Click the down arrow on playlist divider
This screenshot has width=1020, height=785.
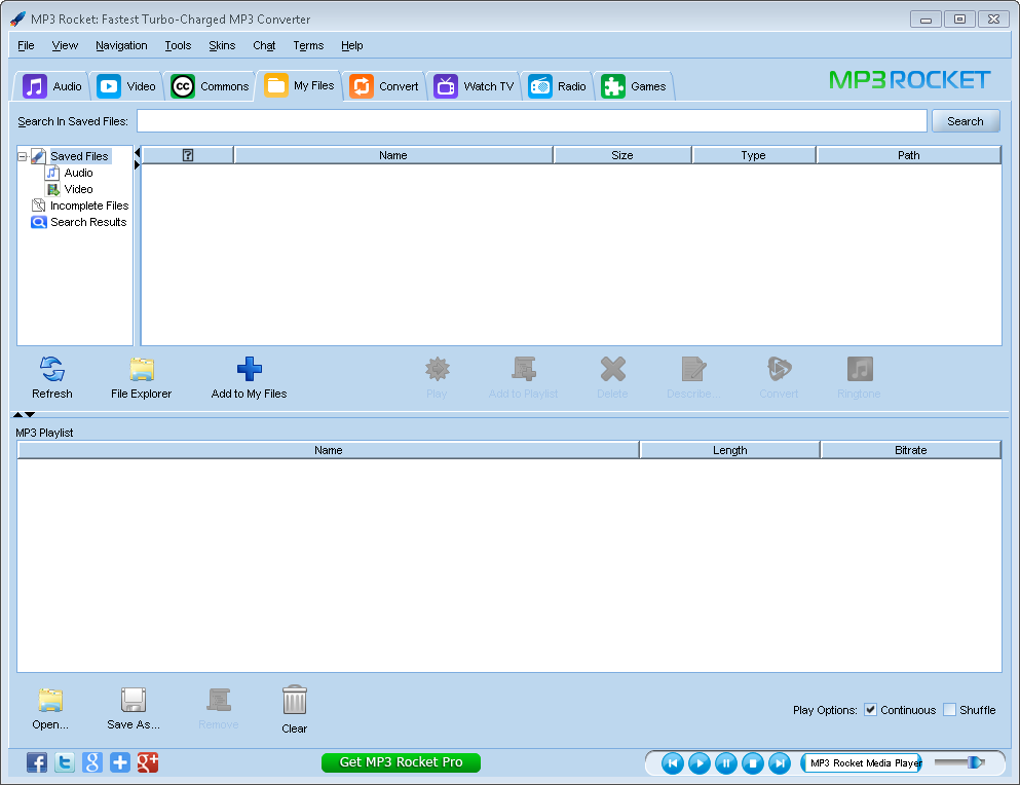pyautogui.click(x=30, y=414)
